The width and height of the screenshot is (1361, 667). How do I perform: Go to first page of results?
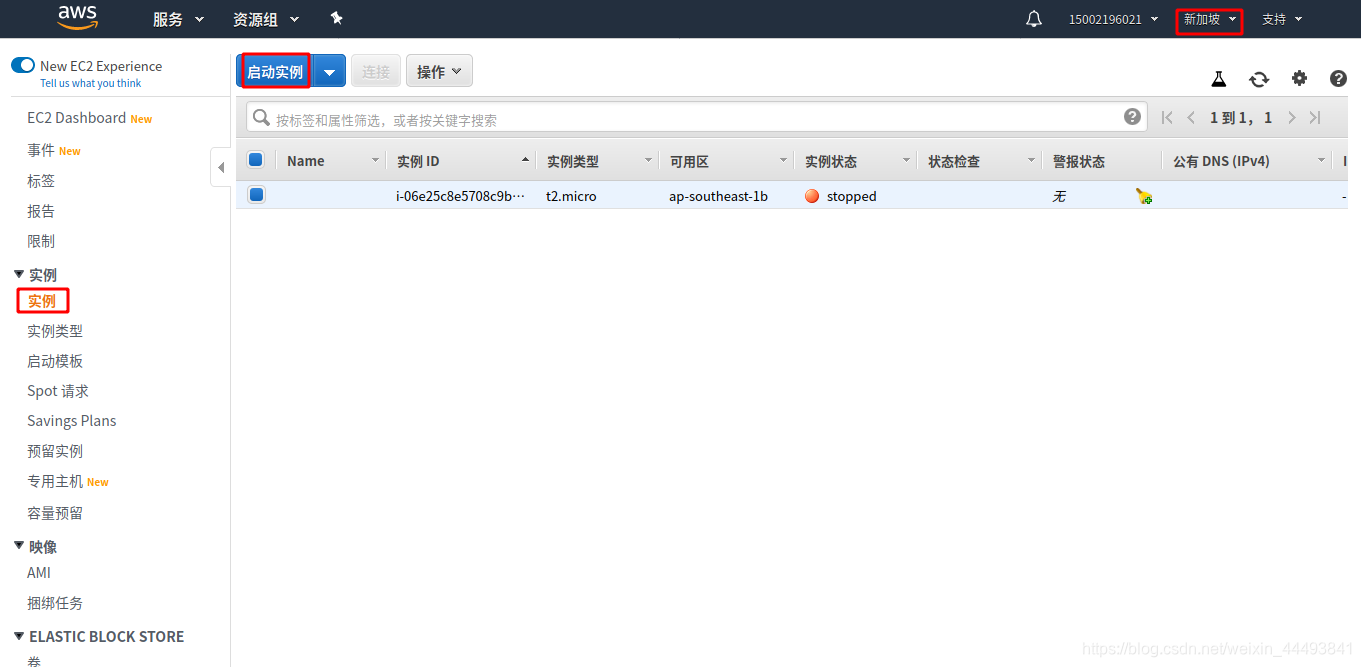(1167, 118)
